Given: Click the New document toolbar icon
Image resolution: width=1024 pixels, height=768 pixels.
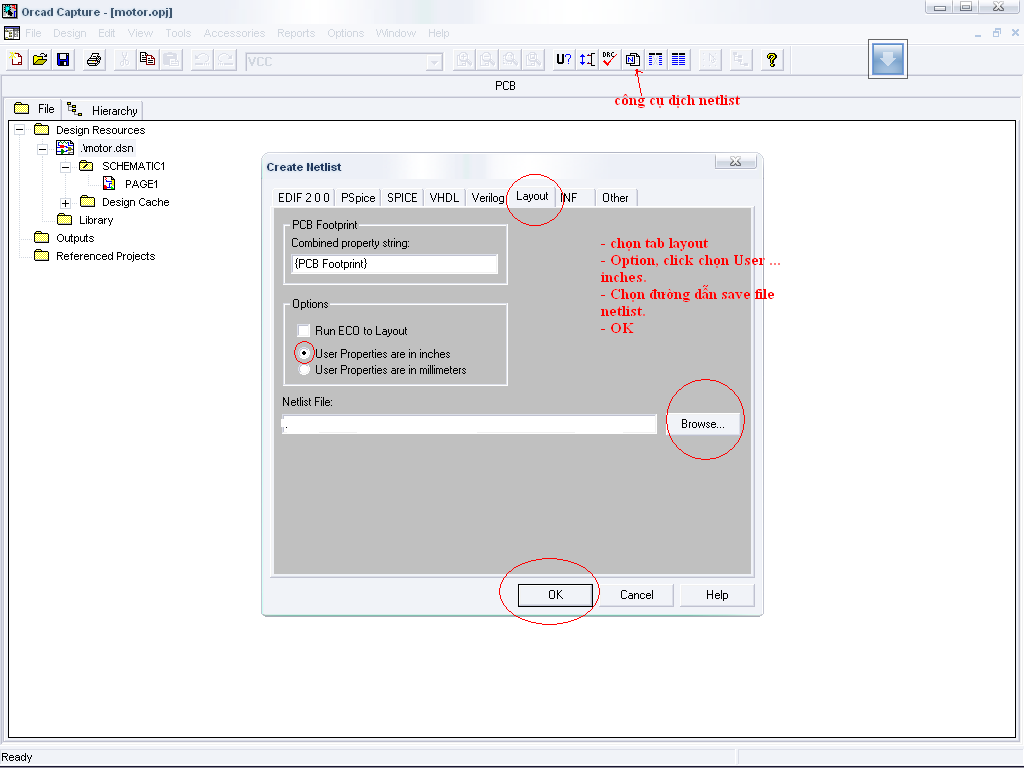Looking at the screenshot, I should coord(16,60).
